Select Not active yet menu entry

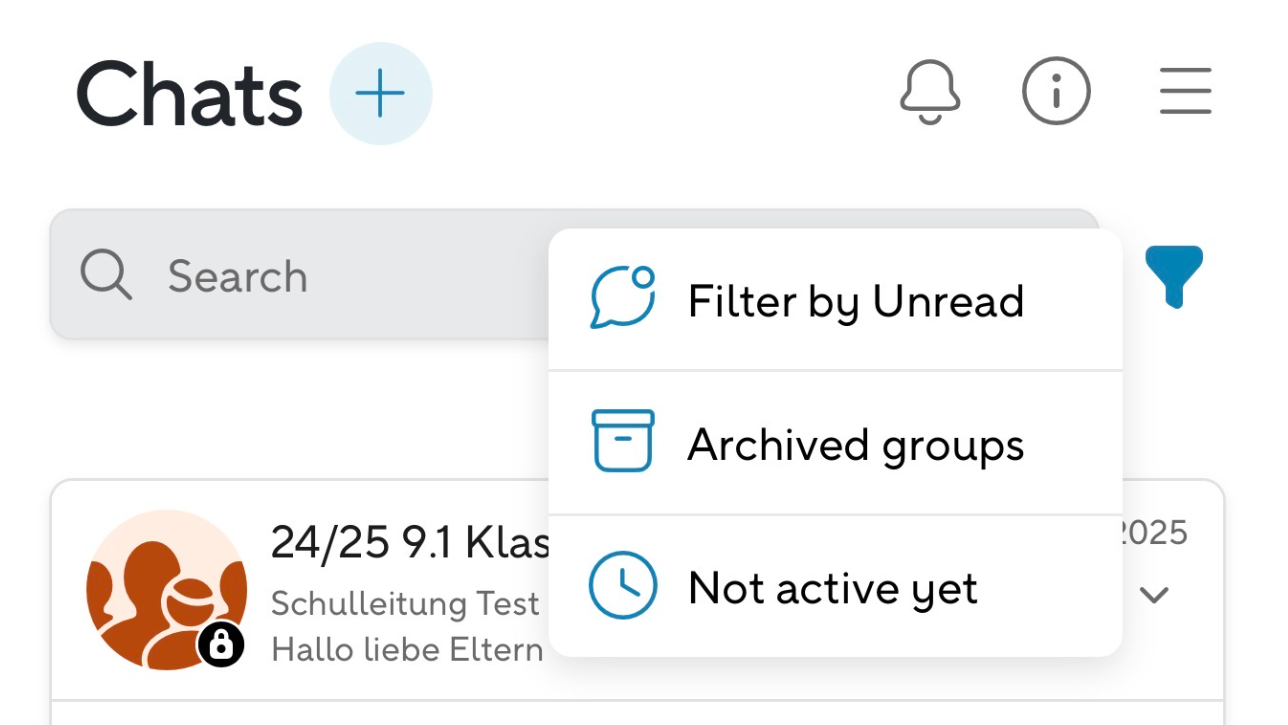(832, 589)
